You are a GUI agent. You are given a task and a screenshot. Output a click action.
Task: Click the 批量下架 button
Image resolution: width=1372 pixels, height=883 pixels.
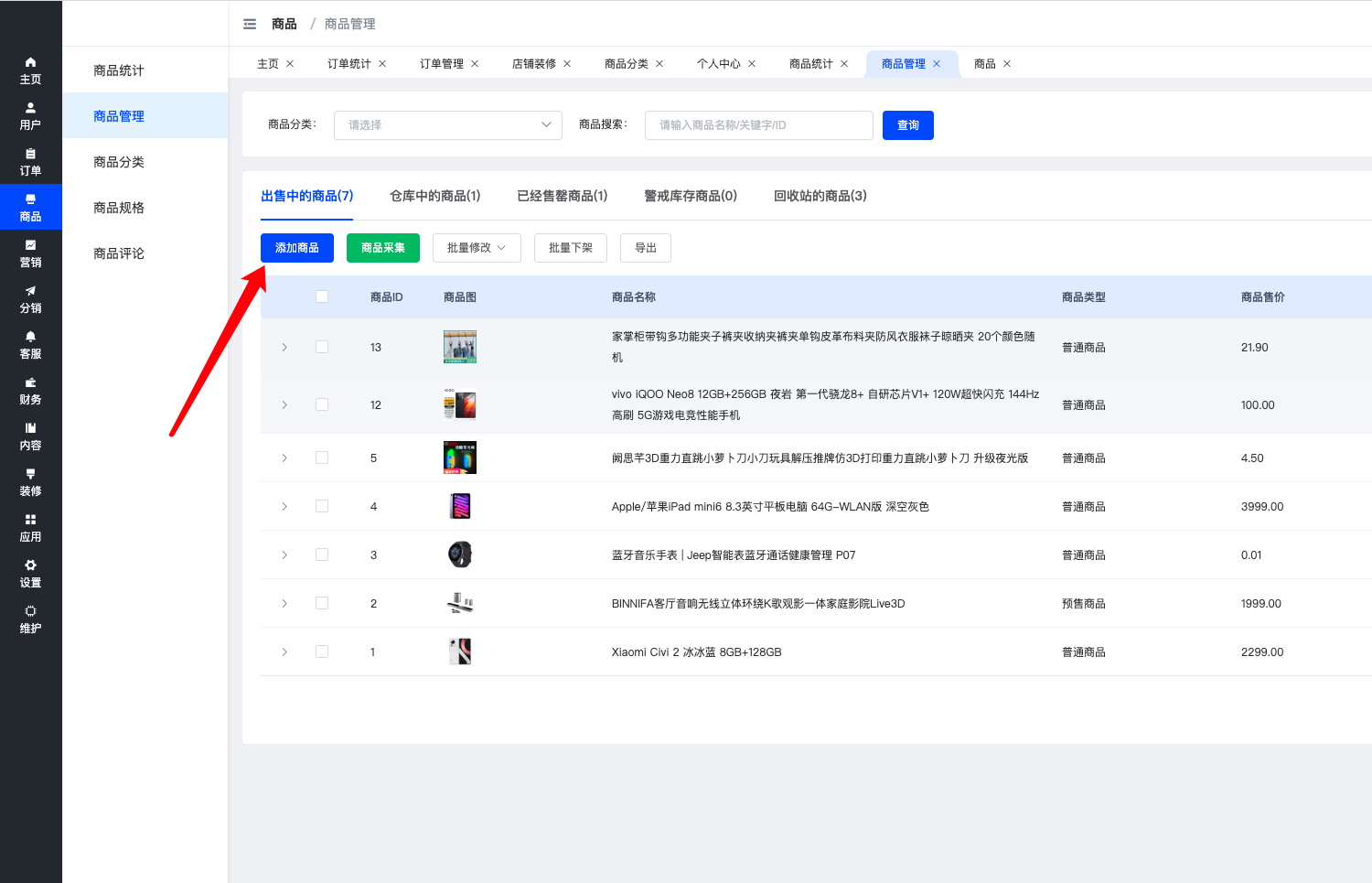click(571, 248)
